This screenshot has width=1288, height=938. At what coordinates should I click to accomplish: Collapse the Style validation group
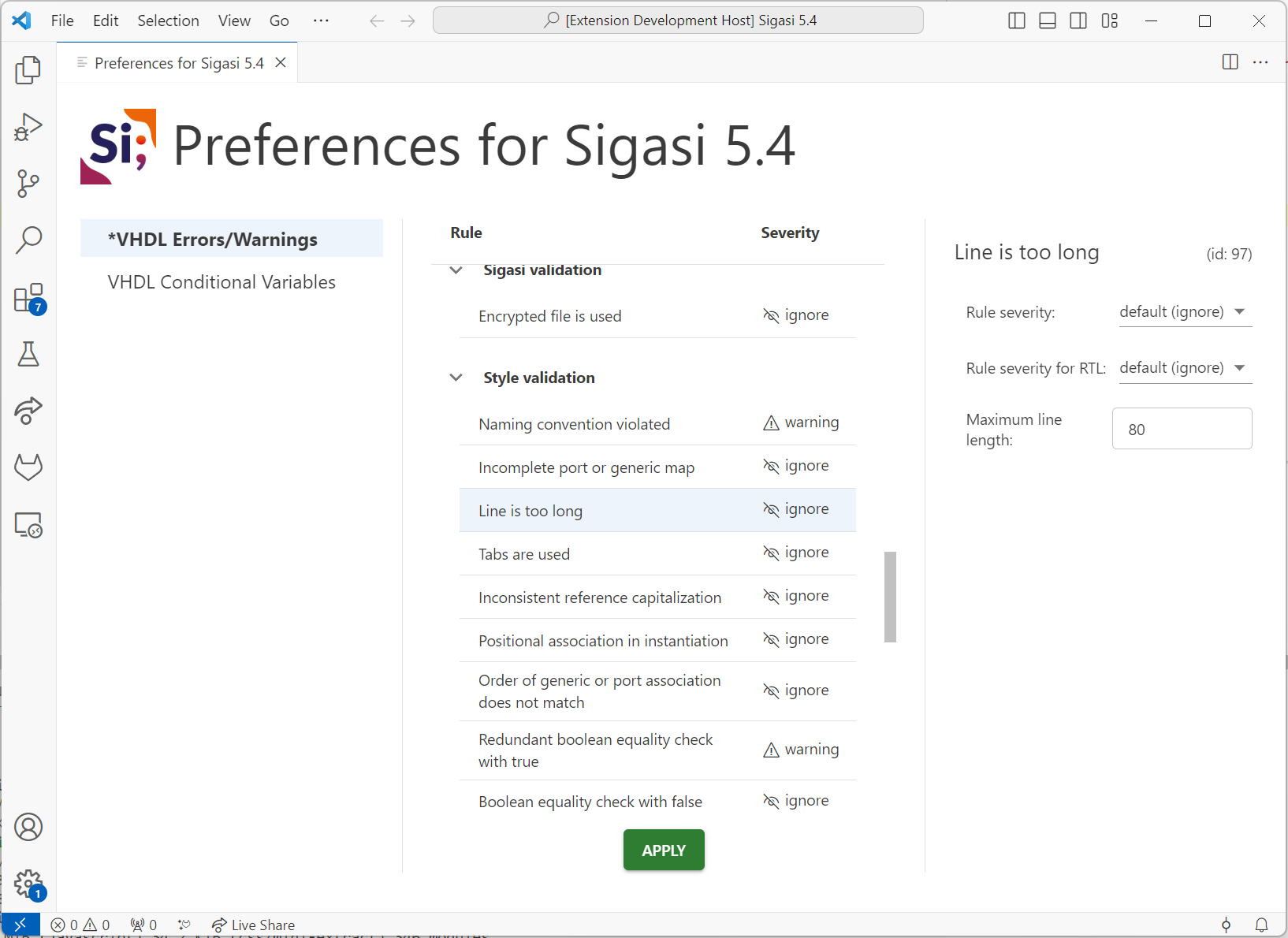456,378
